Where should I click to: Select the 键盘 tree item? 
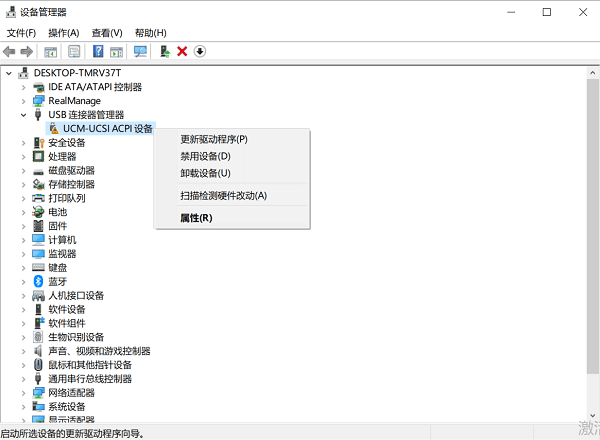coord(57,268)
